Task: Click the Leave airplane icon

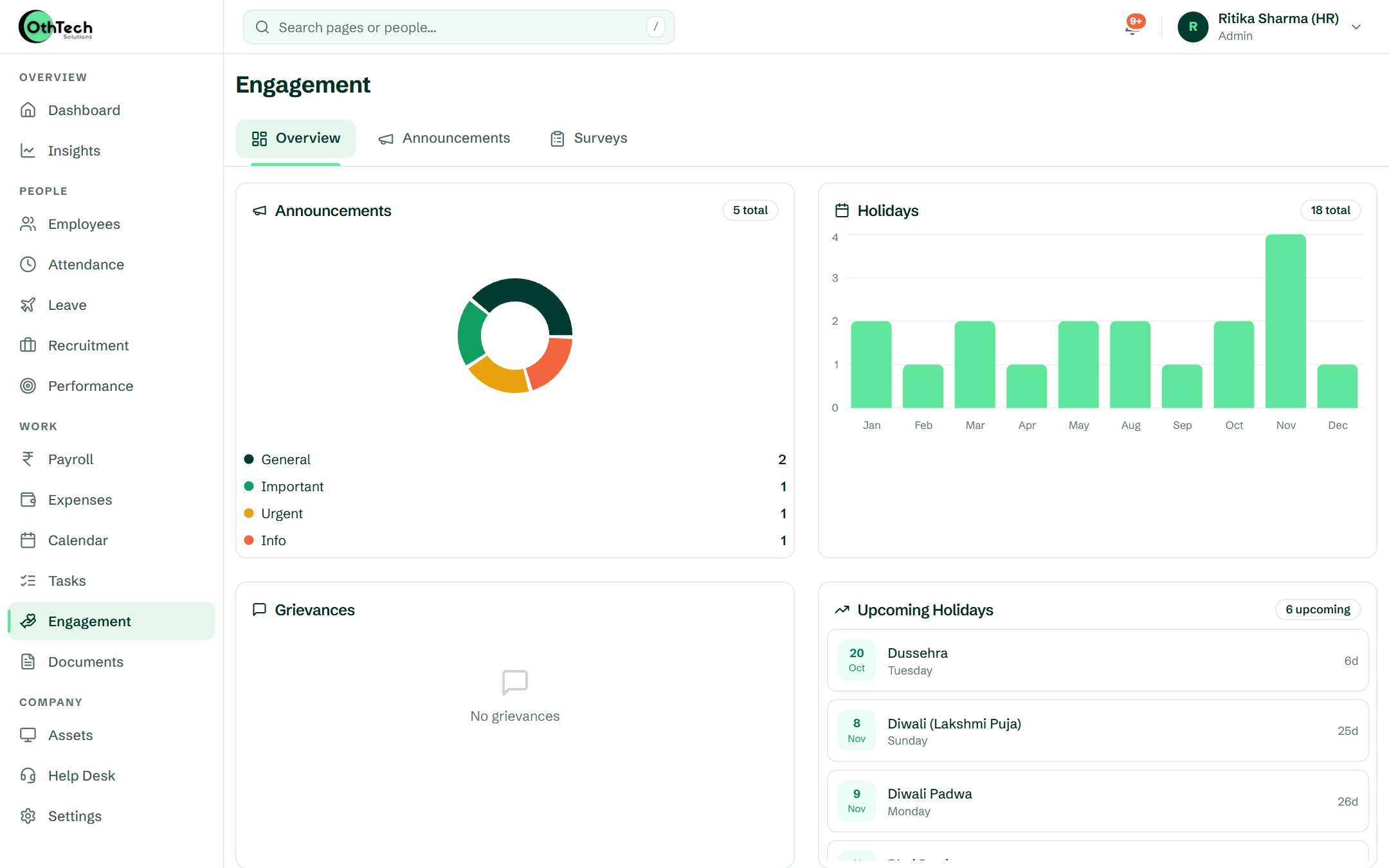Action: coord(28,305)
